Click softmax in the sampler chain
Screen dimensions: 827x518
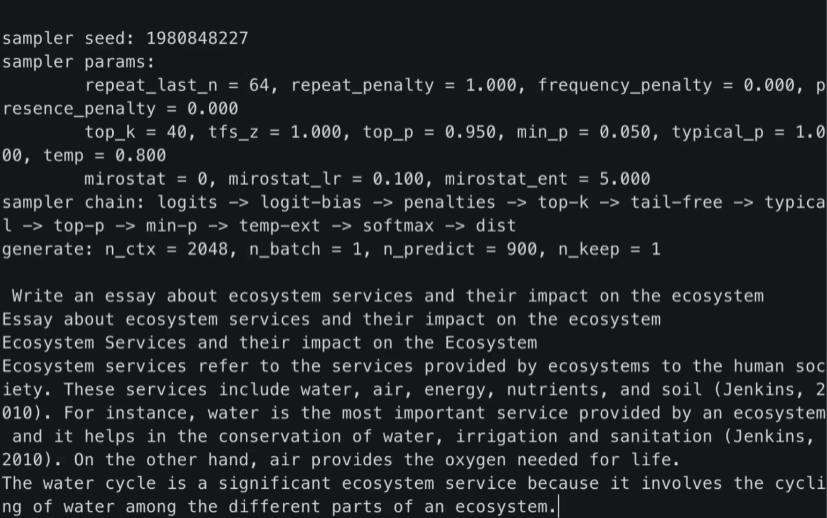[398, 226]
